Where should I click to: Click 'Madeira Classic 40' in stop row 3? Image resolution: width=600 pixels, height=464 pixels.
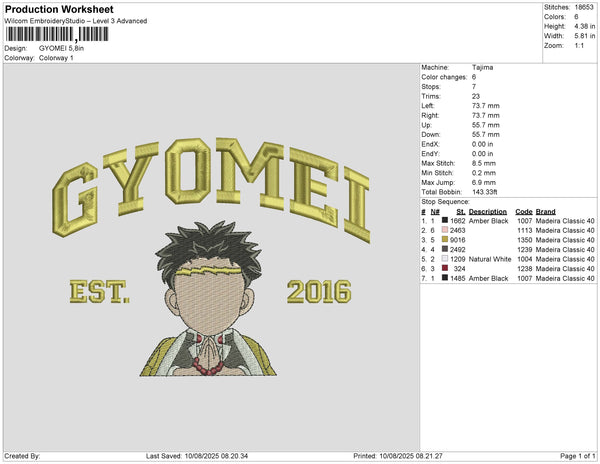pyautogui.click(x=565, y=240)
